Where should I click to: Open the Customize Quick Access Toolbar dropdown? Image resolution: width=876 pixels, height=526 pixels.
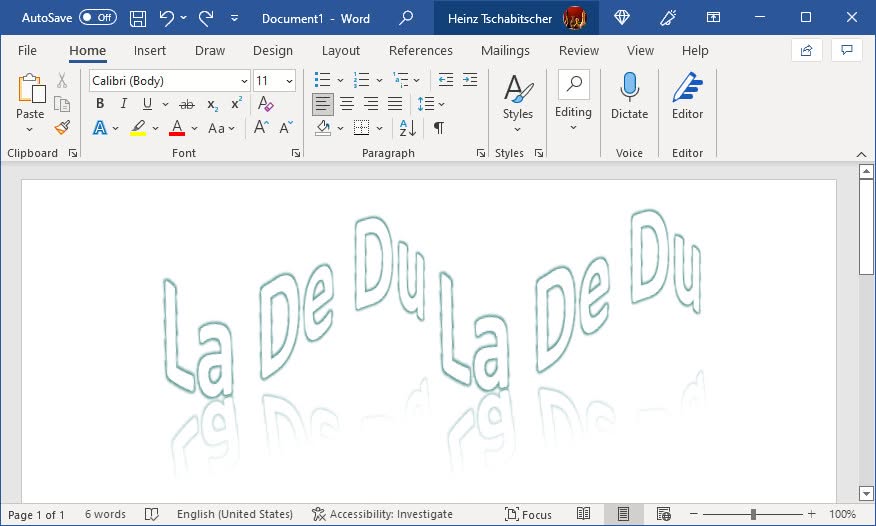click(x=235, y=18)
